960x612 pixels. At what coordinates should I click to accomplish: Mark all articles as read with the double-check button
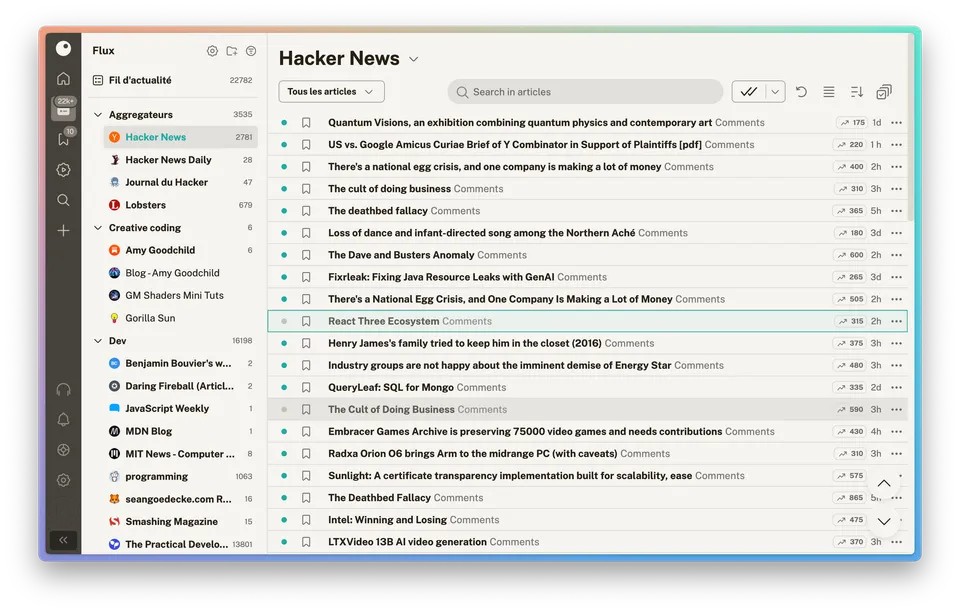tap(749, 92)
